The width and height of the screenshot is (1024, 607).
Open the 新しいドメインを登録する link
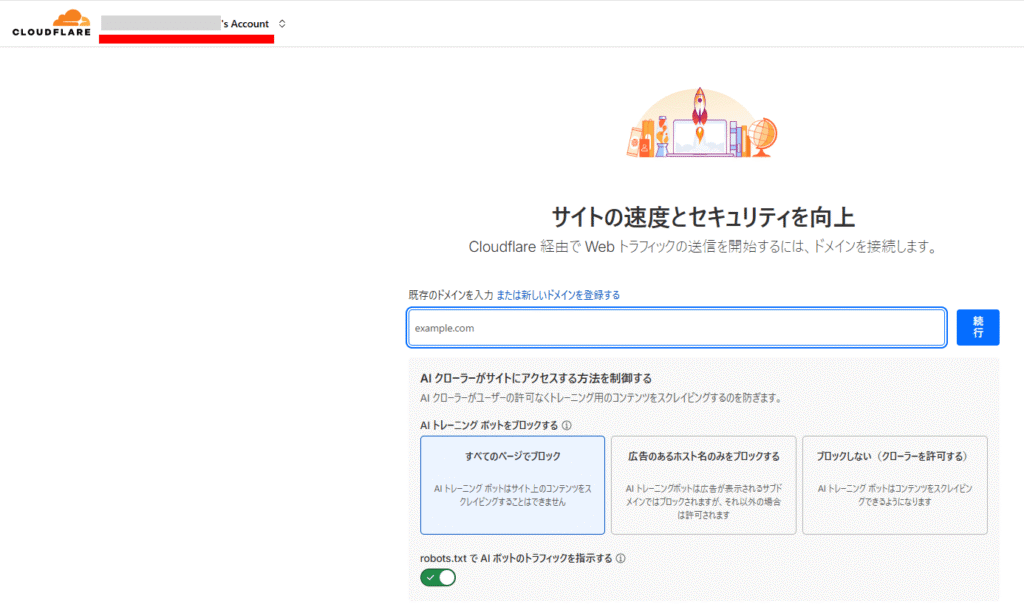pos(558,295)
